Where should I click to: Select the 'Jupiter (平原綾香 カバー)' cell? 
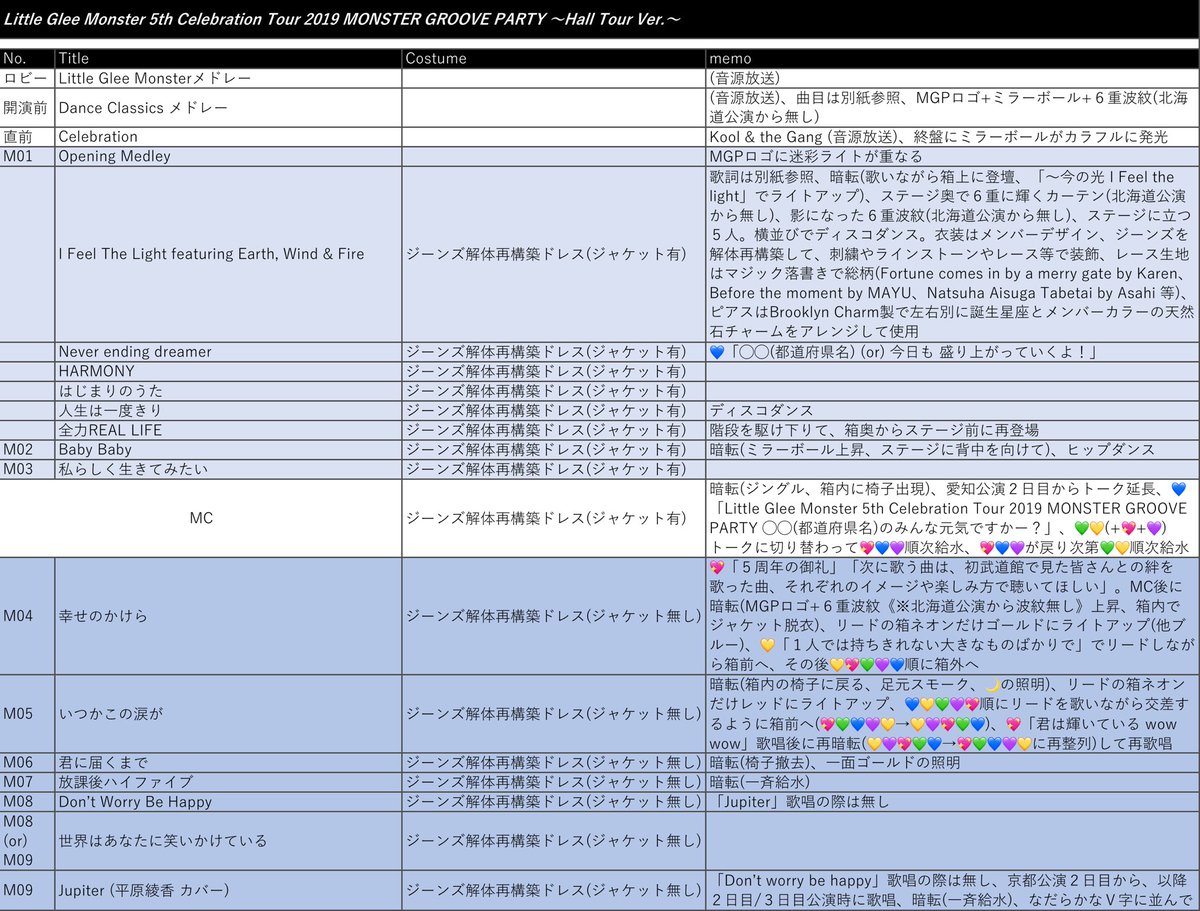229,890
